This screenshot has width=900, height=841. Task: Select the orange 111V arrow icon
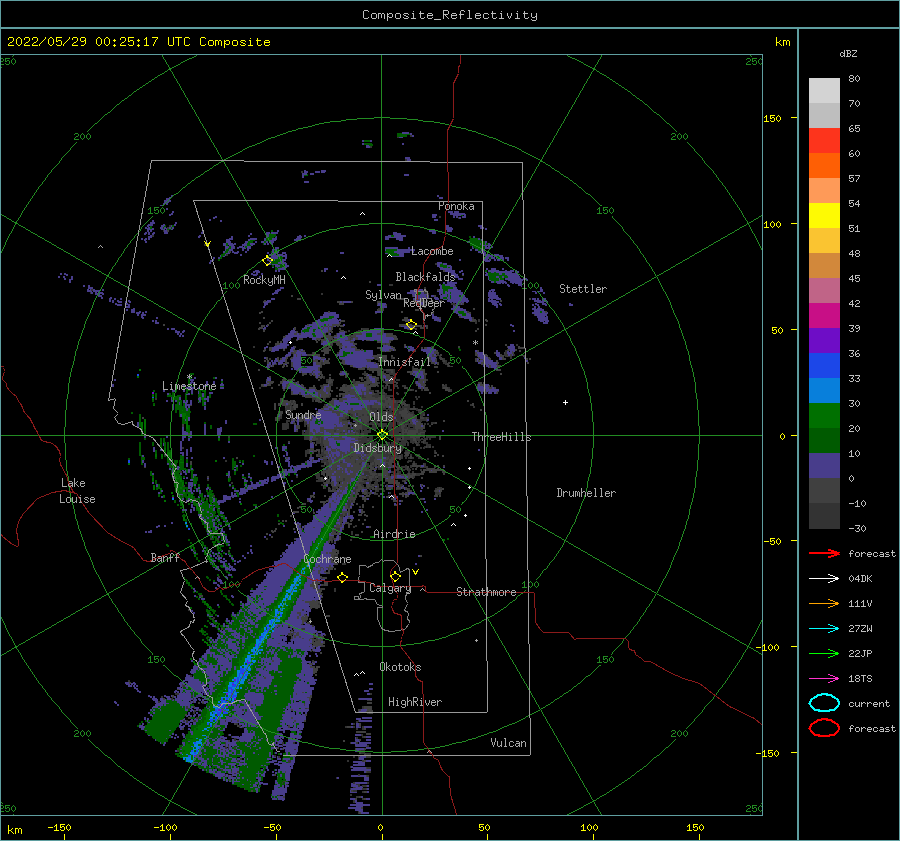coord(824,603)
